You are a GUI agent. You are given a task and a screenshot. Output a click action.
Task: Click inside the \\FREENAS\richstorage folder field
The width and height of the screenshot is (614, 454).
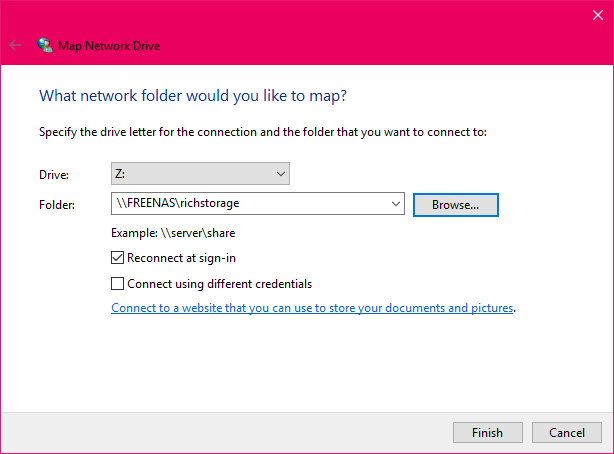tap(250, 204)
